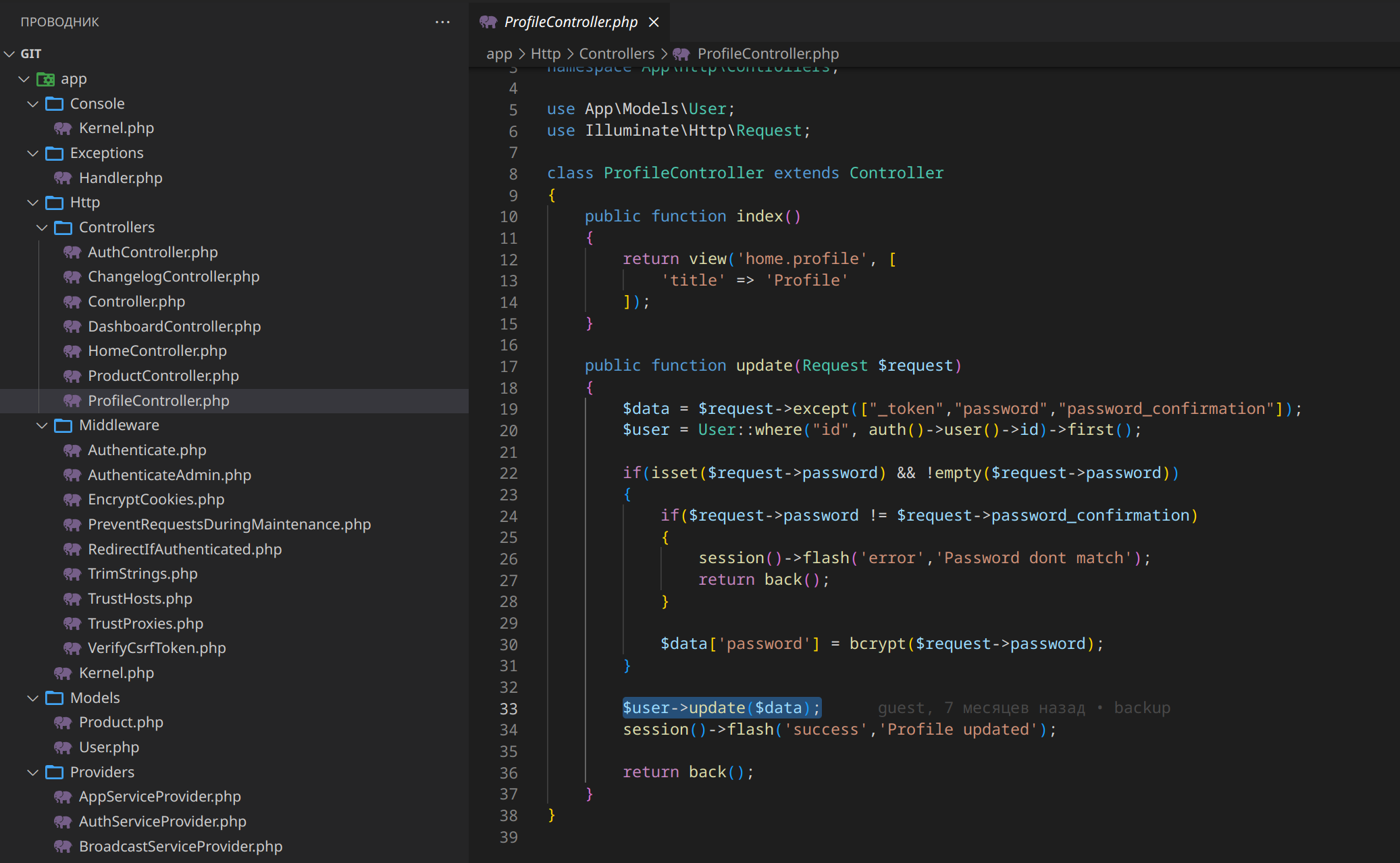Collapse the Console folder chevron
The height and width of the screenshot is (863, 1400).
pos(33,104)
